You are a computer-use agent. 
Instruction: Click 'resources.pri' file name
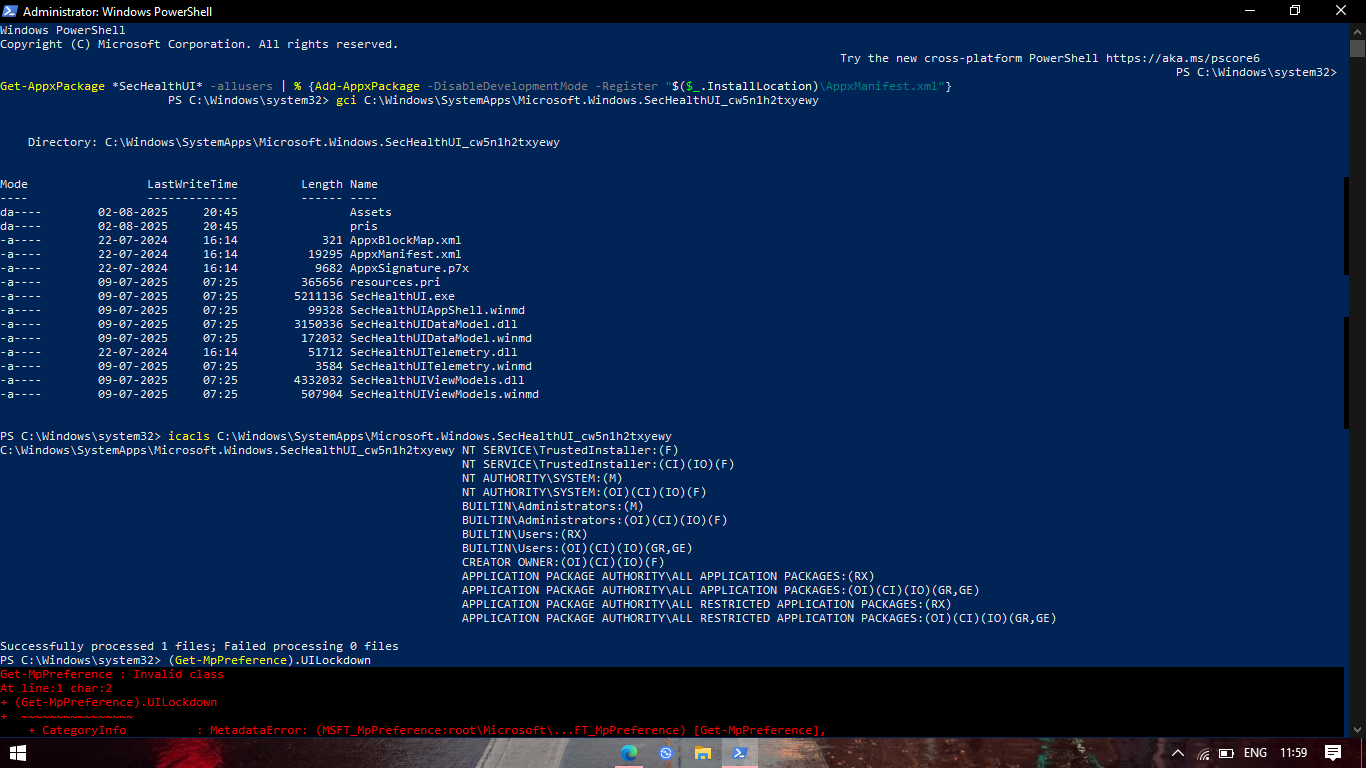tap(395, 282)
